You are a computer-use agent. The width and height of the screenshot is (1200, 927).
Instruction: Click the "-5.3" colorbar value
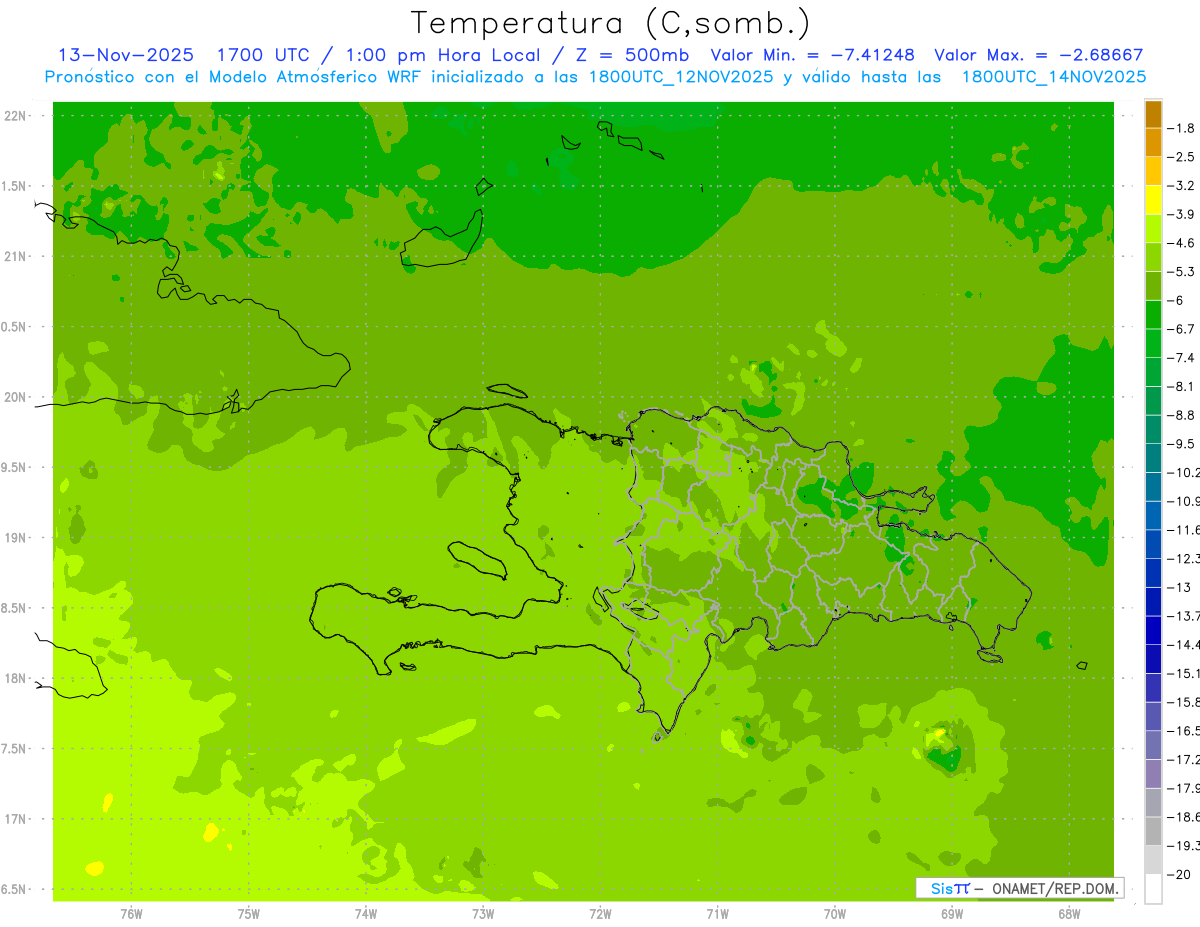point(1181,271)
